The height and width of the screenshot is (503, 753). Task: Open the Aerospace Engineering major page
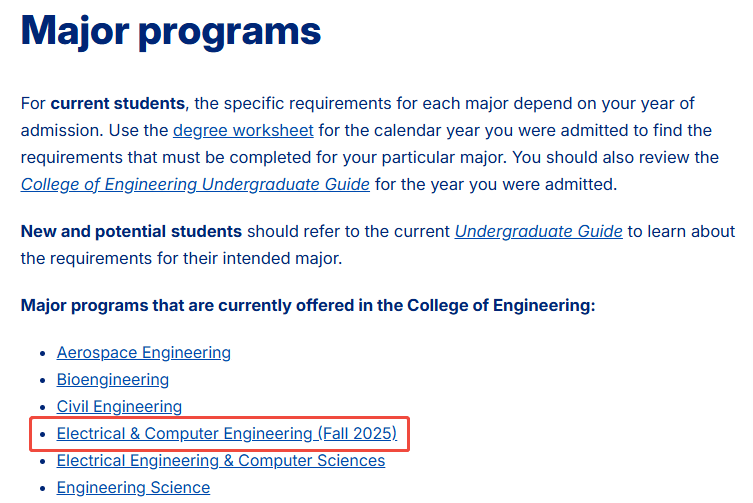click(x=144, y=353)
